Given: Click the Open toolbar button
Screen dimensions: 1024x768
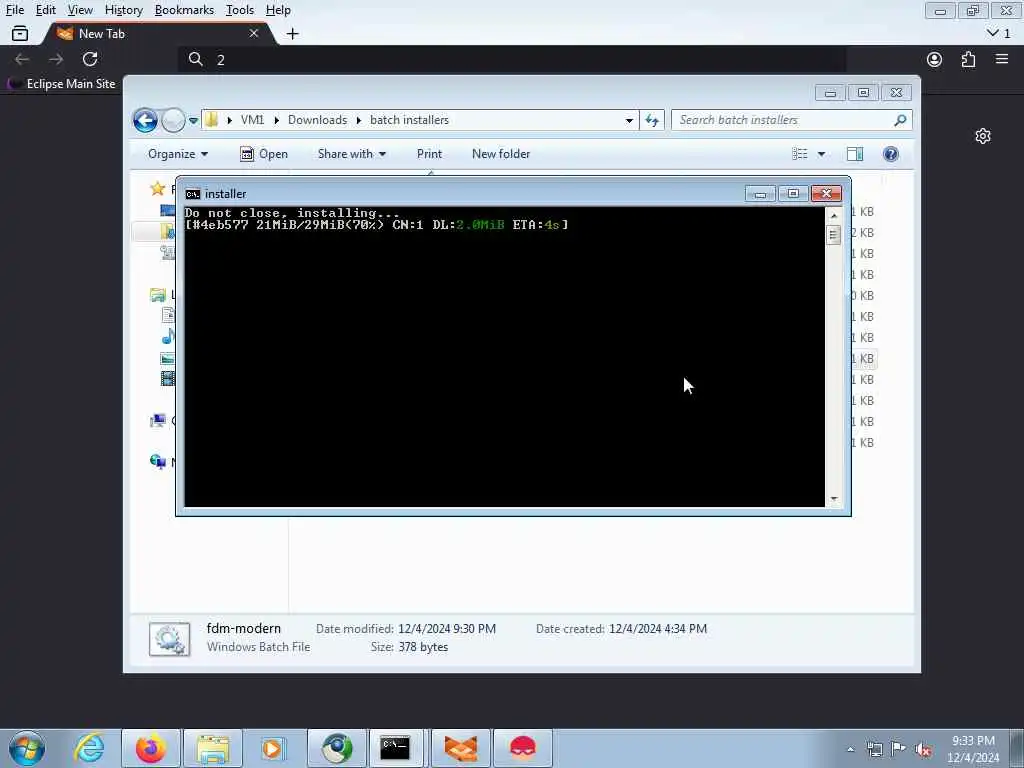Looking at the screenshot, I should coord(264,154).
